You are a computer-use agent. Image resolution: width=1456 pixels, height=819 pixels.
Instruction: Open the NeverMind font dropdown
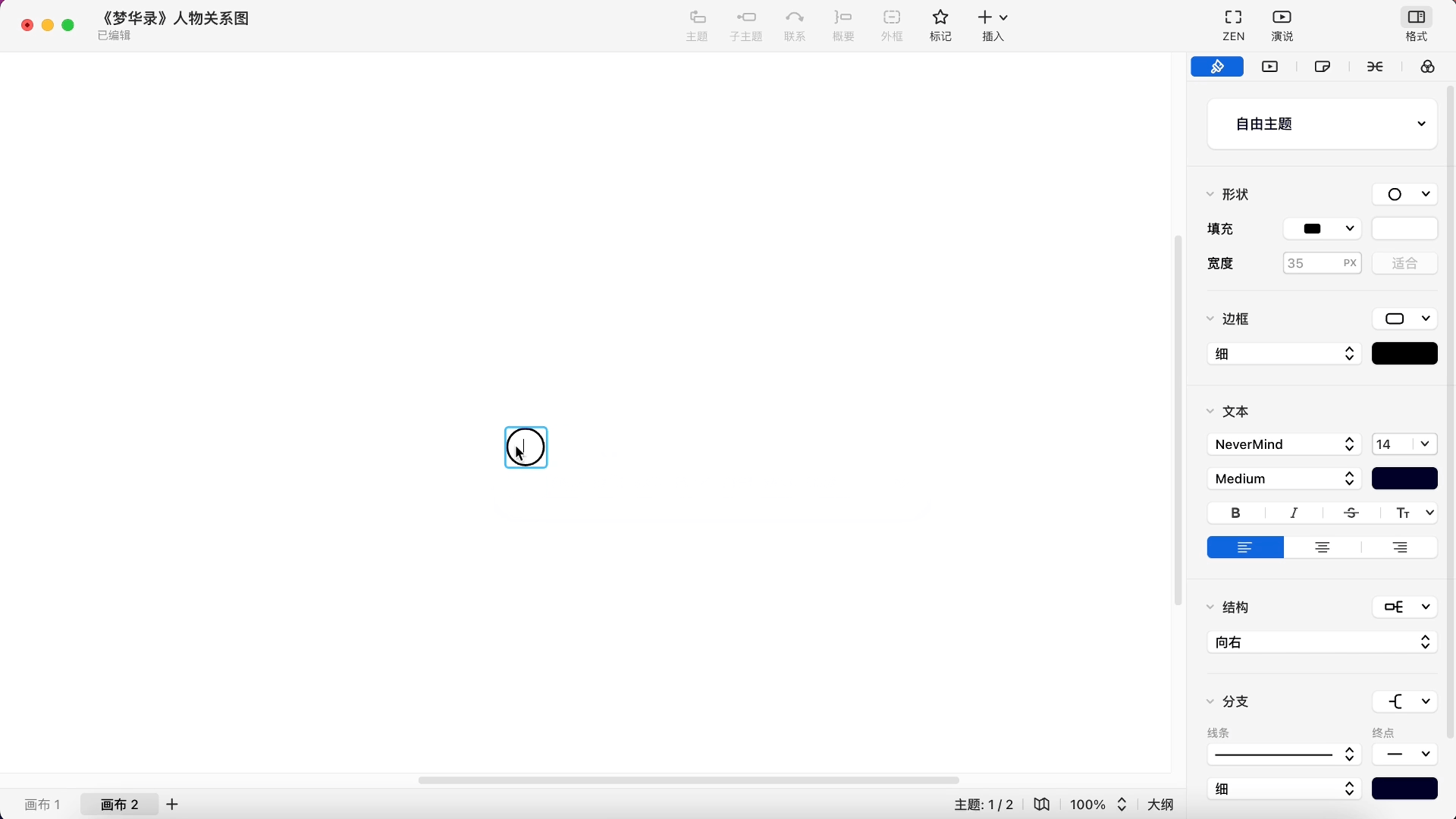click(x=1284, y=444)
